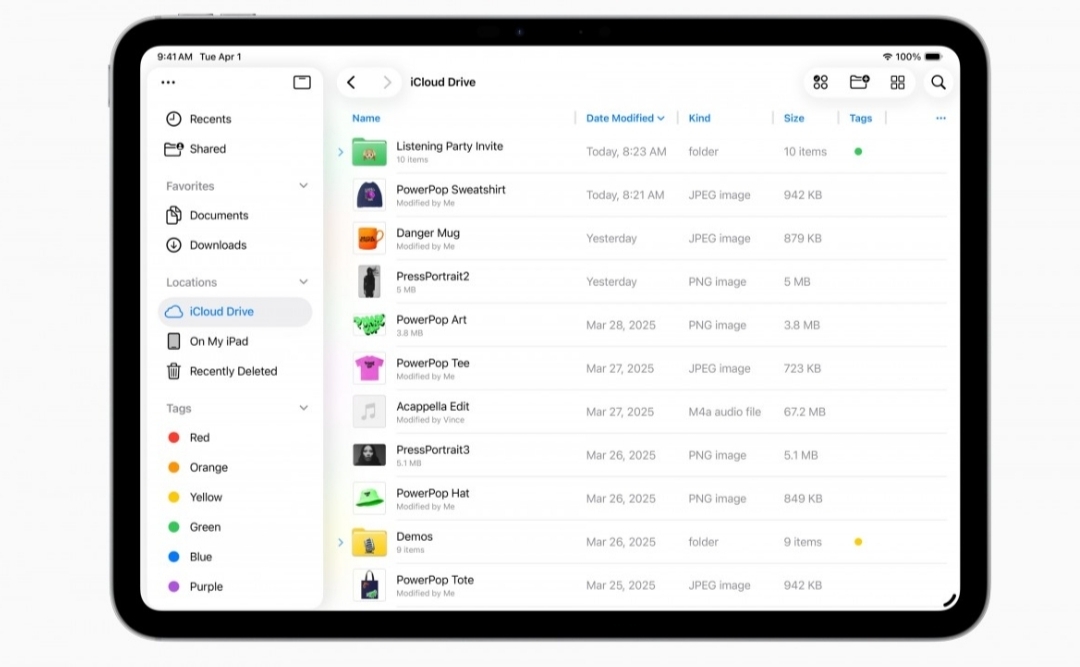
Task: Select the Danger Mug file name
Action: (428, 233)
